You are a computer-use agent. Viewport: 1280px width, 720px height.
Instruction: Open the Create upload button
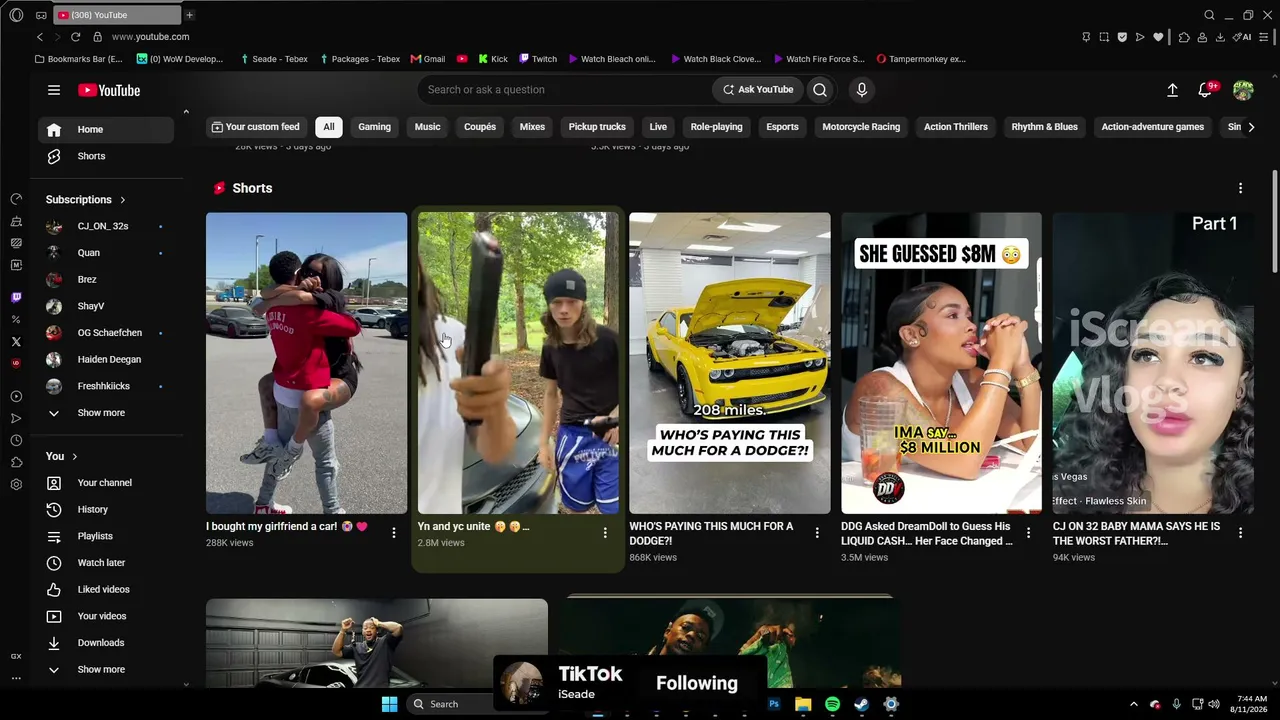coord(1172,90)
